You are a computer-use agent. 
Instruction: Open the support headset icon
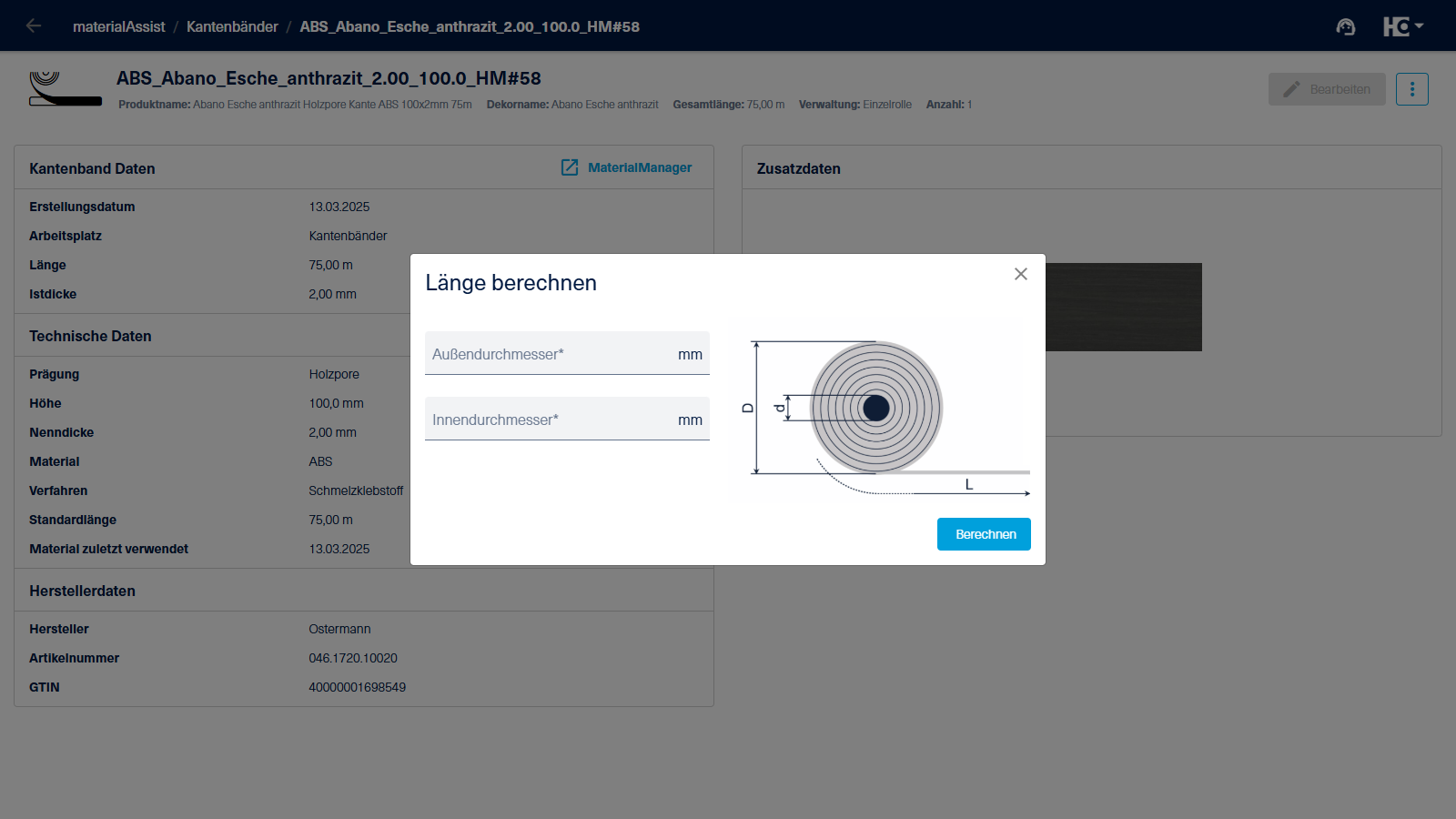[x=1345, y=26]
